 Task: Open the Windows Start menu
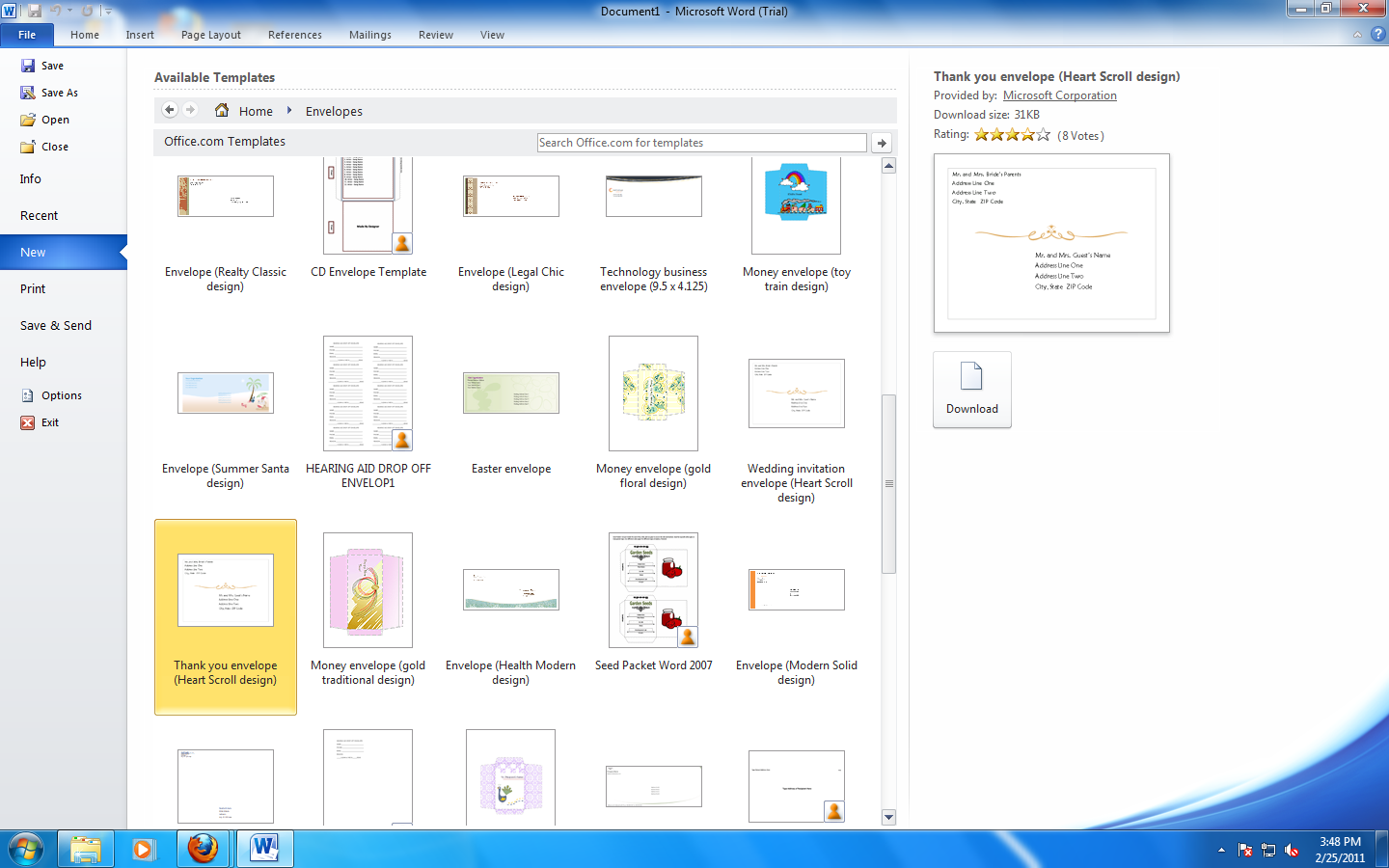point(26,849)
